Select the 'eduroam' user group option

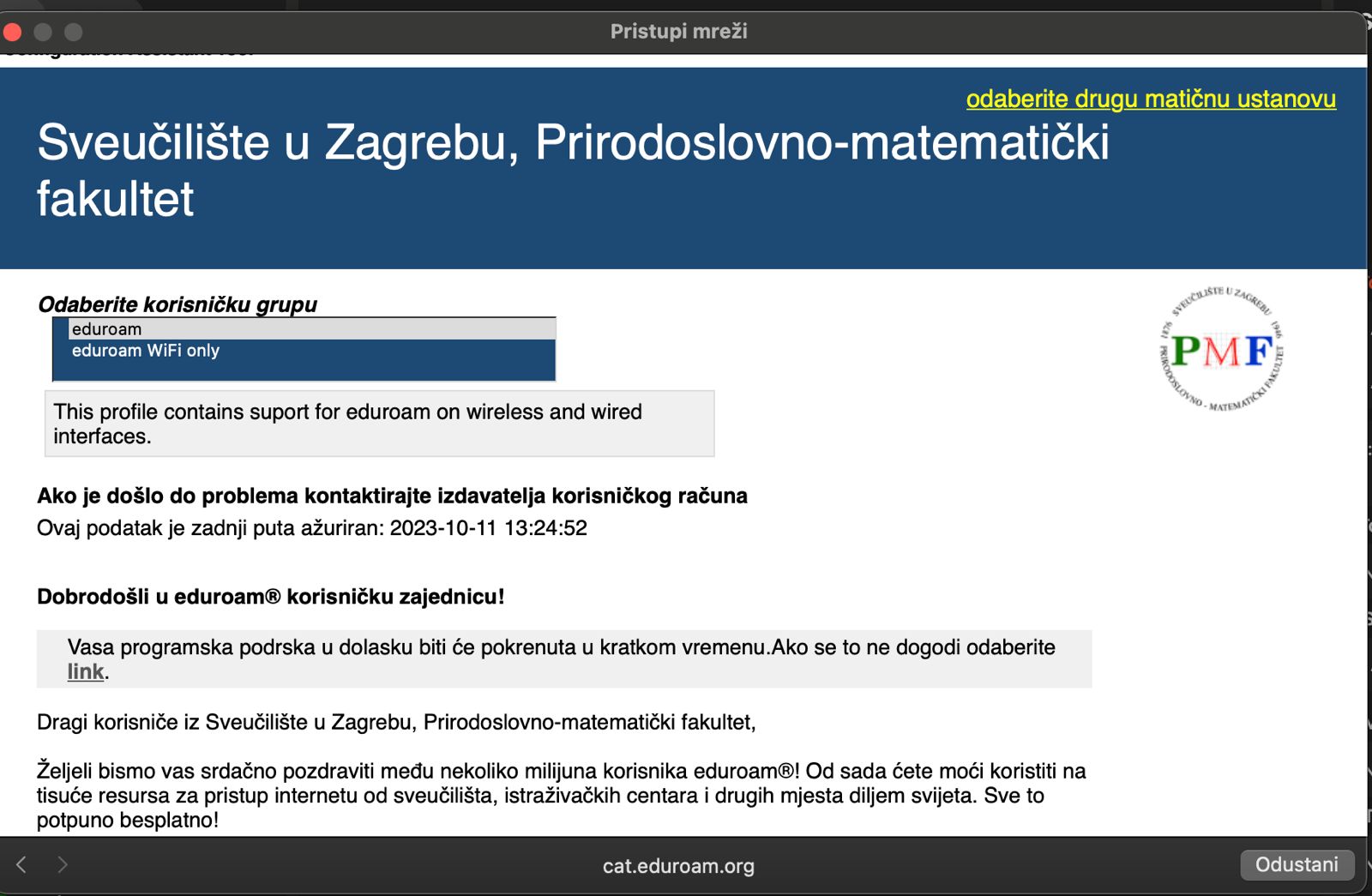point(106,329)
